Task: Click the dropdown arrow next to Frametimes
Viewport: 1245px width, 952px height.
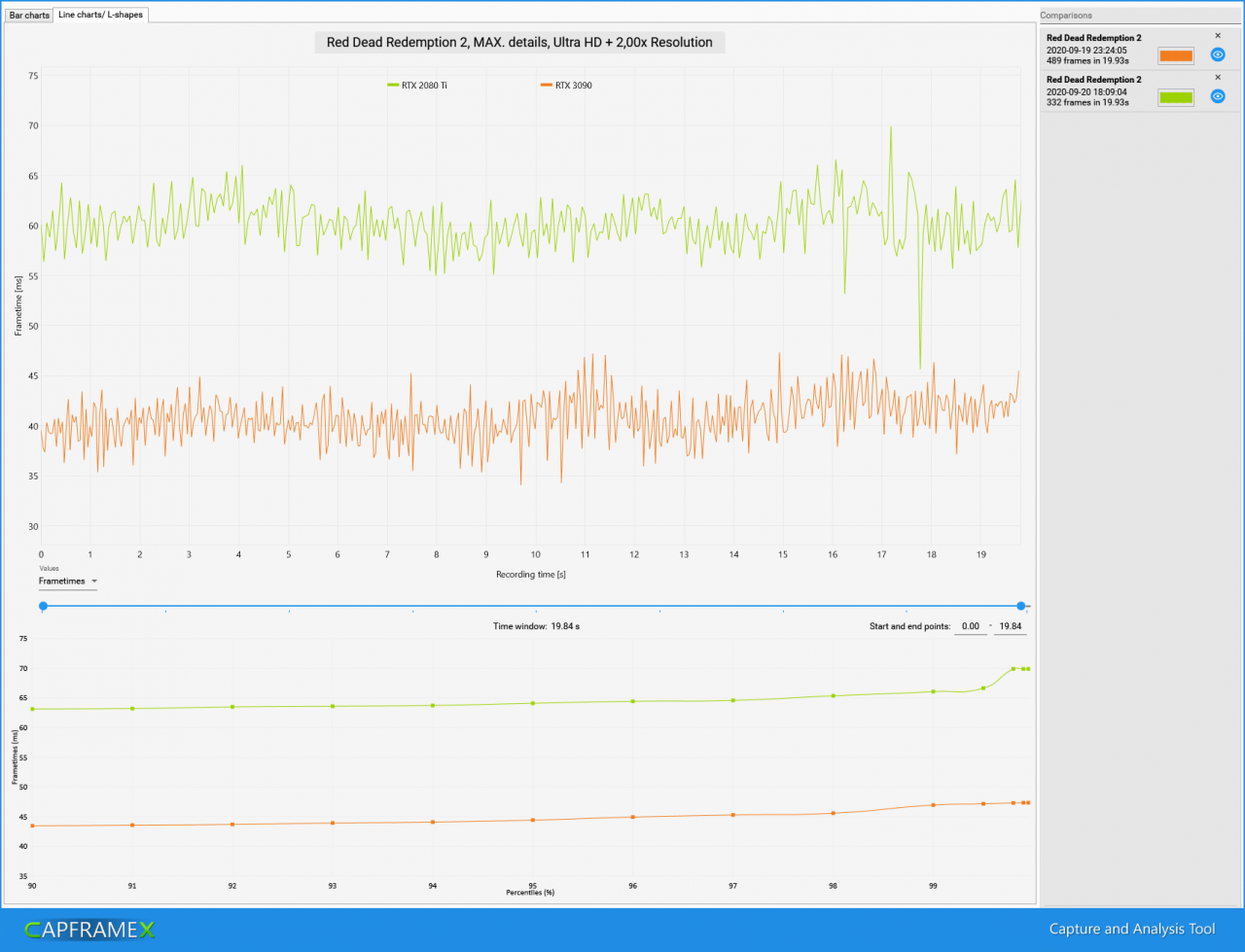Action: (94, 582)
